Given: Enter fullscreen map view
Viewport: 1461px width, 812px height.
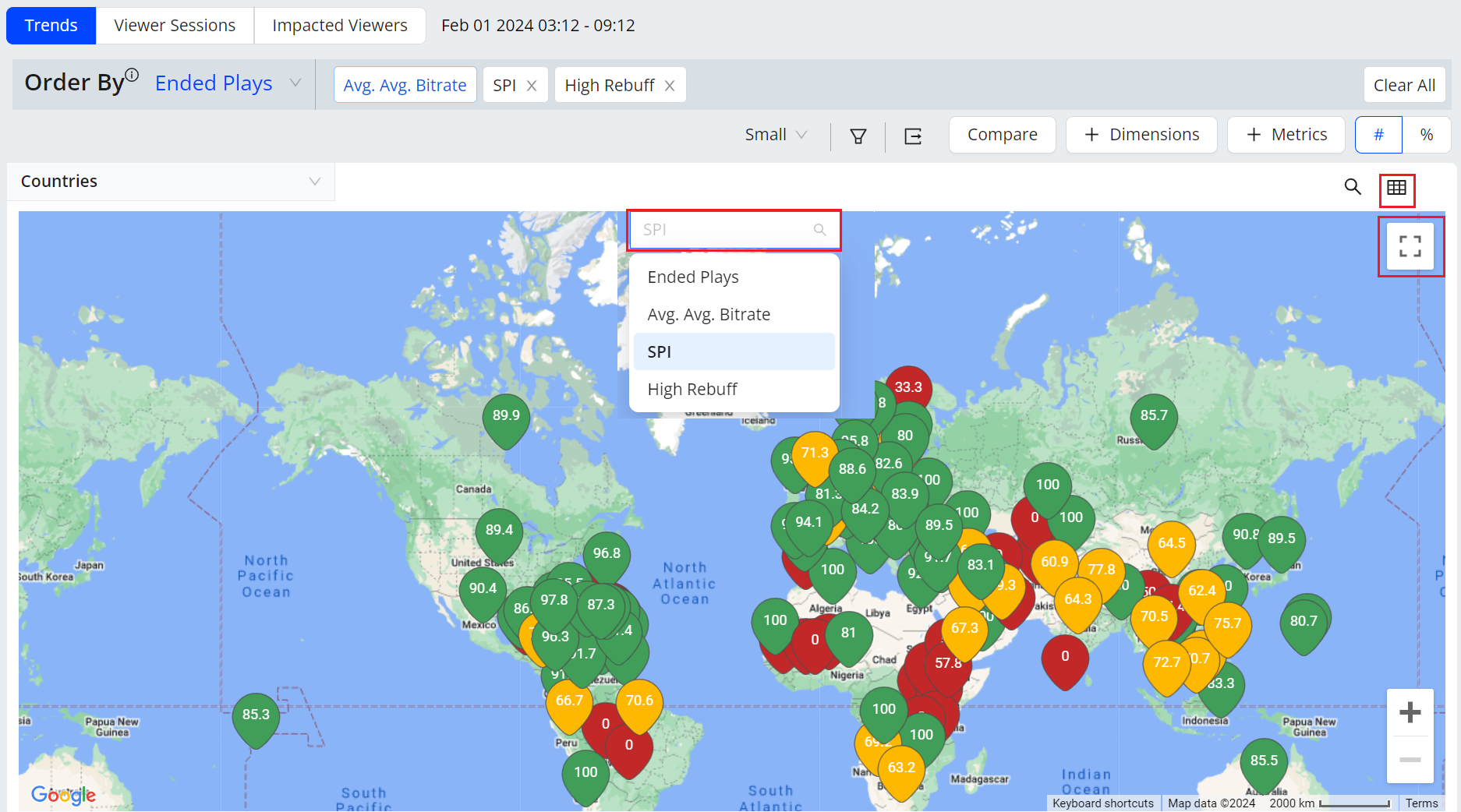Looking at the screenshot, I should coord(1410,247).
